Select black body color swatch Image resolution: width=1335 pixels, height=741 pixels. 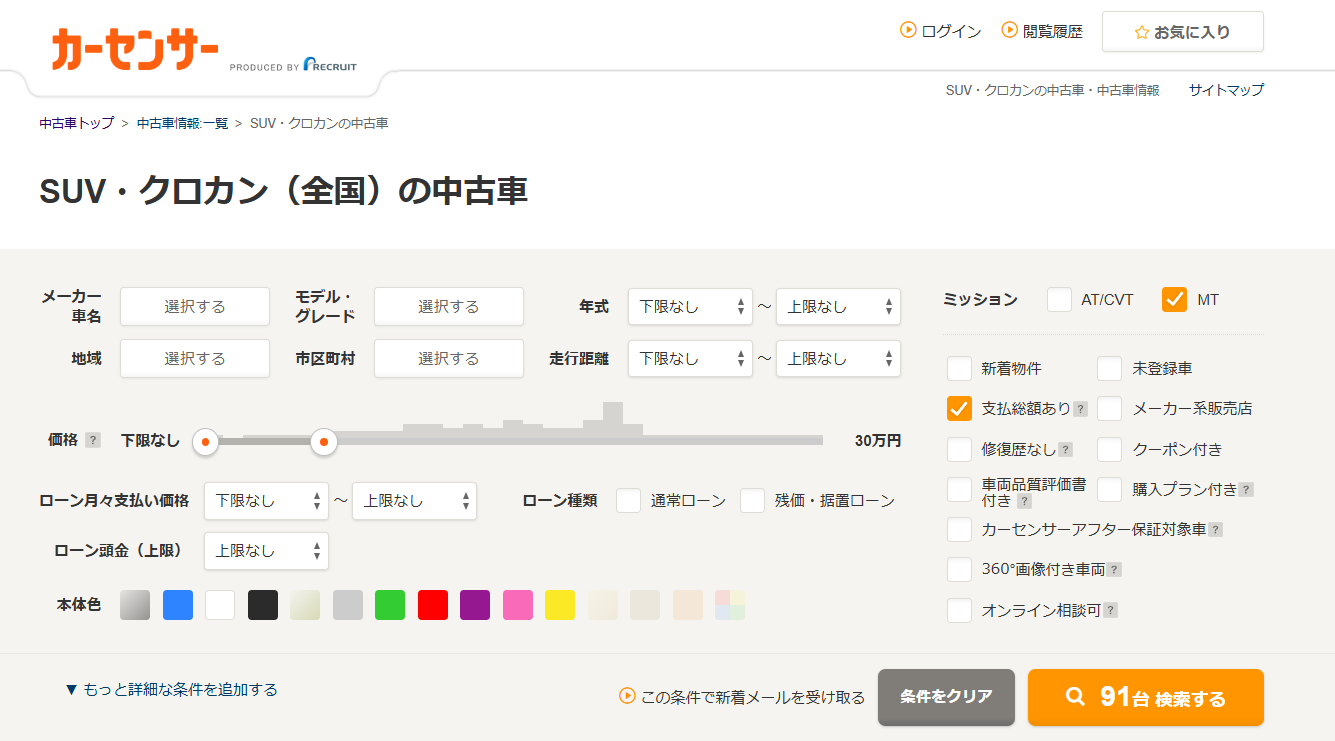pyautogui.click(x=262, y=605)
